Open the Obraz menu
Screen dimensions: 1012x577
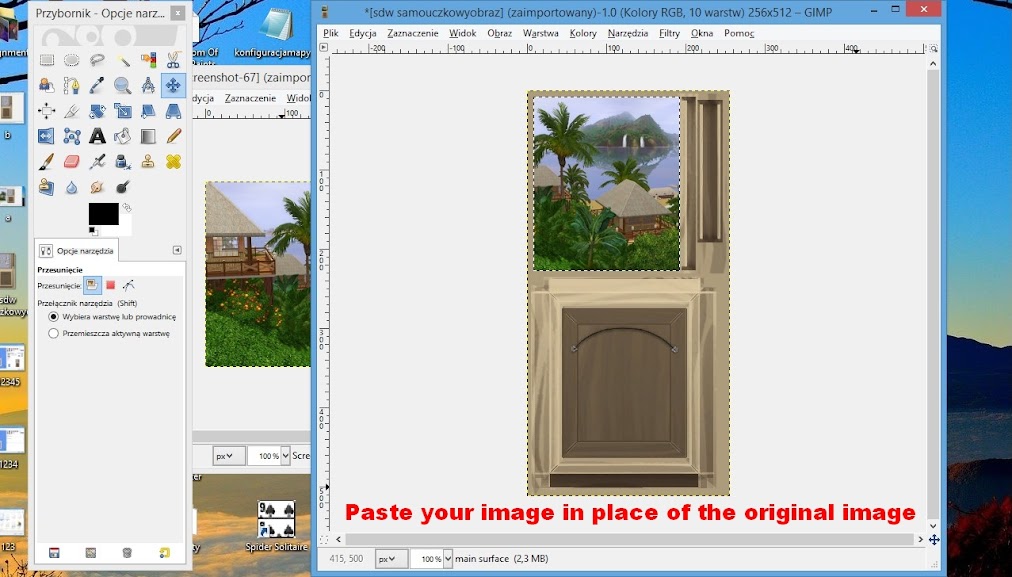coord(500,33)
